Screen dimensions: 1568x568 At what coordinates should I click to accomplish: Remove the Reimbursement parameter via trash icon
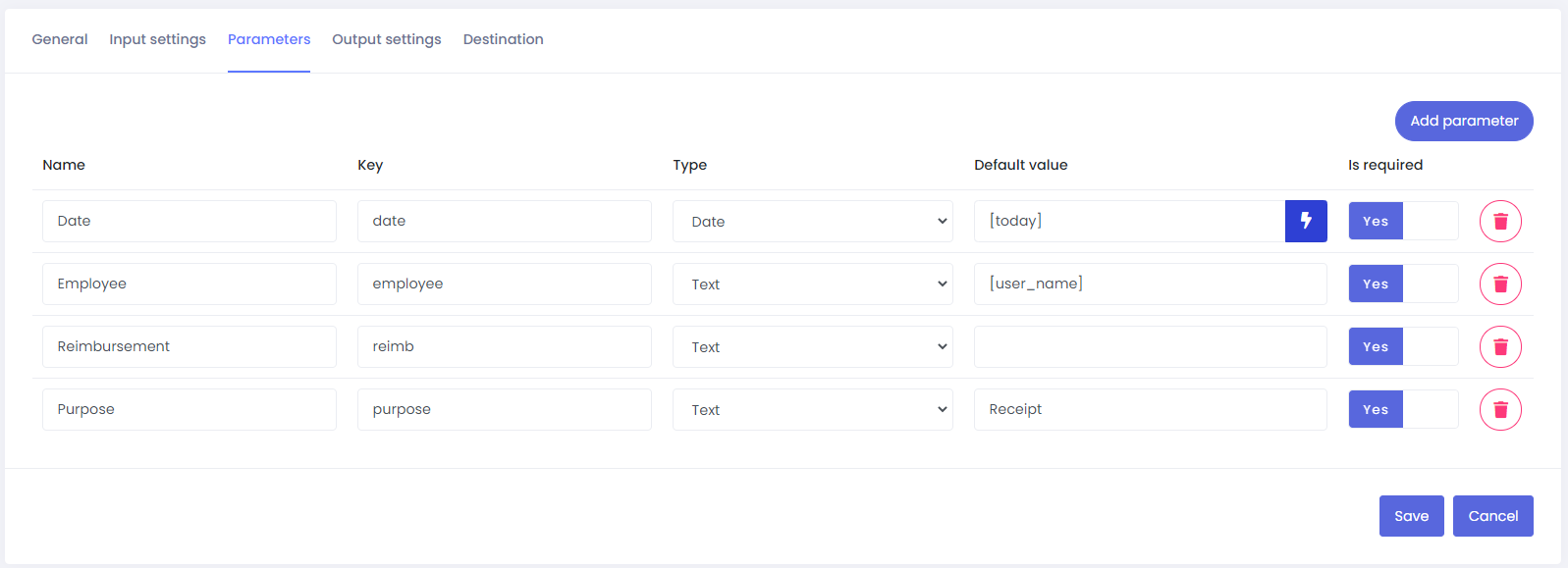click(1500, 346)
